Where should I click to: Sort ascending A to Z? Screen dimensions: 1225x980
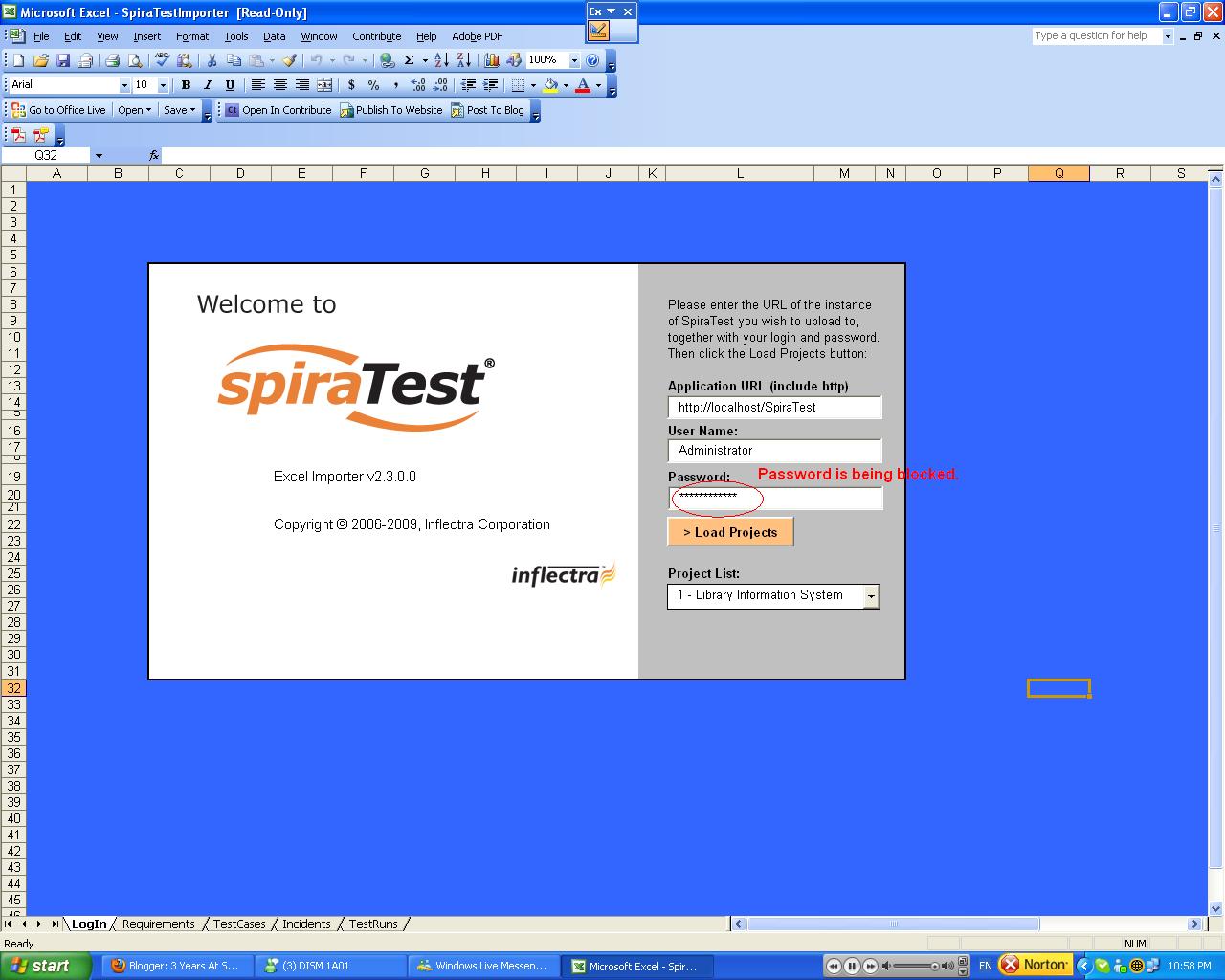tap(441, 60)
